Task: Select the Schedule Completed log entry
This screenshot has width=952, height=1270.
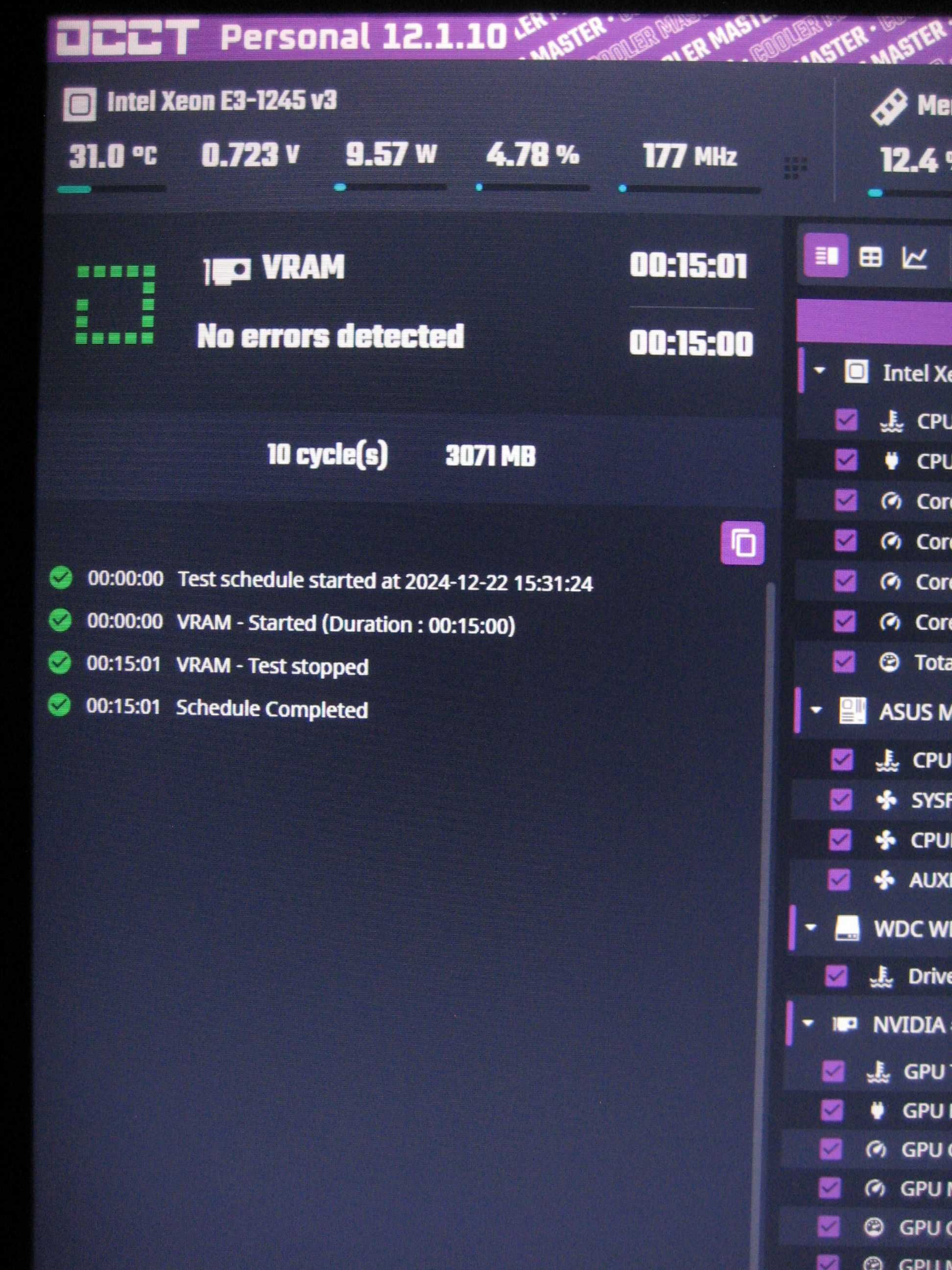Action: (271, 709)
